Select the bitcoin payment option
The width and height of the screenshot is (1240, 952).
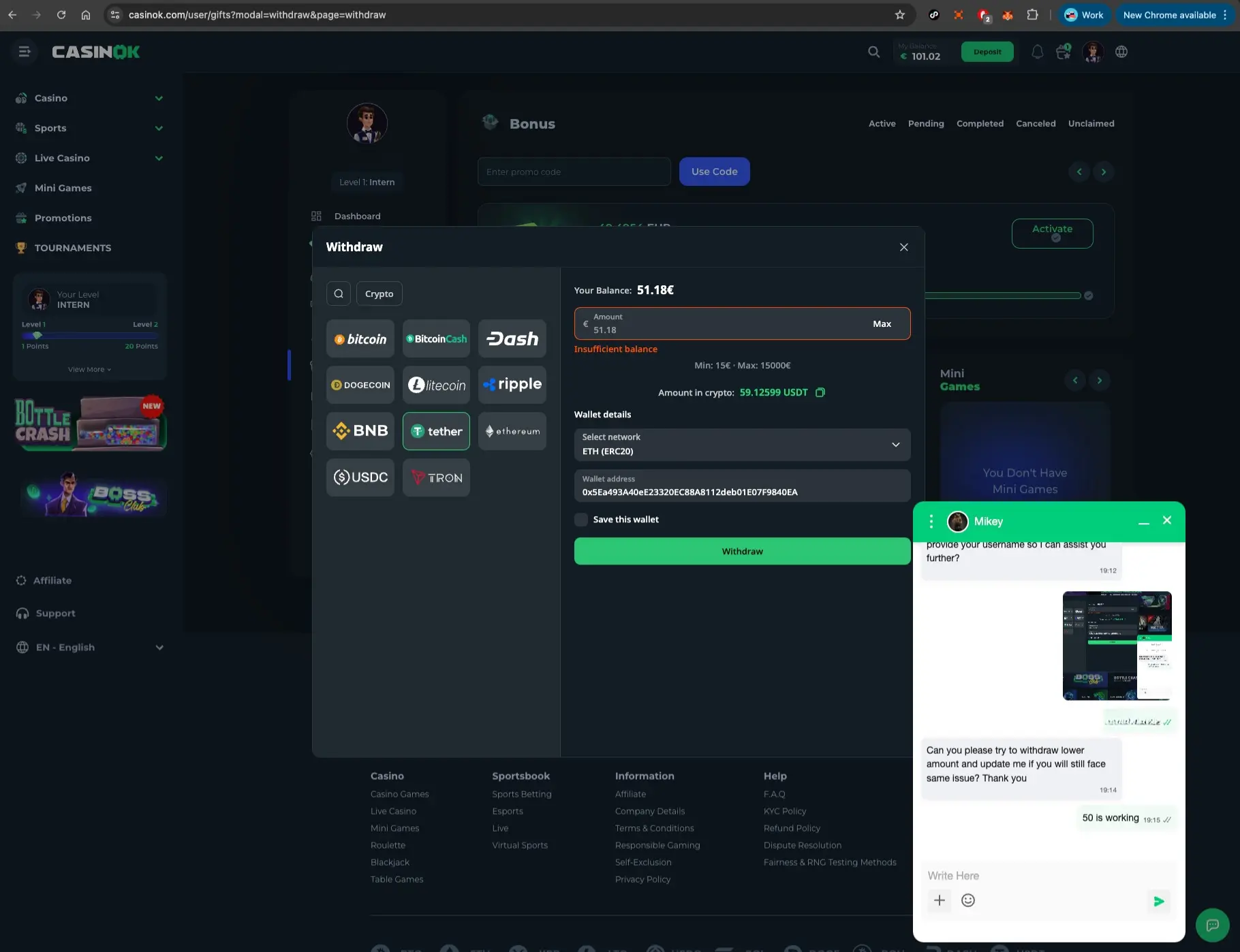360,338
